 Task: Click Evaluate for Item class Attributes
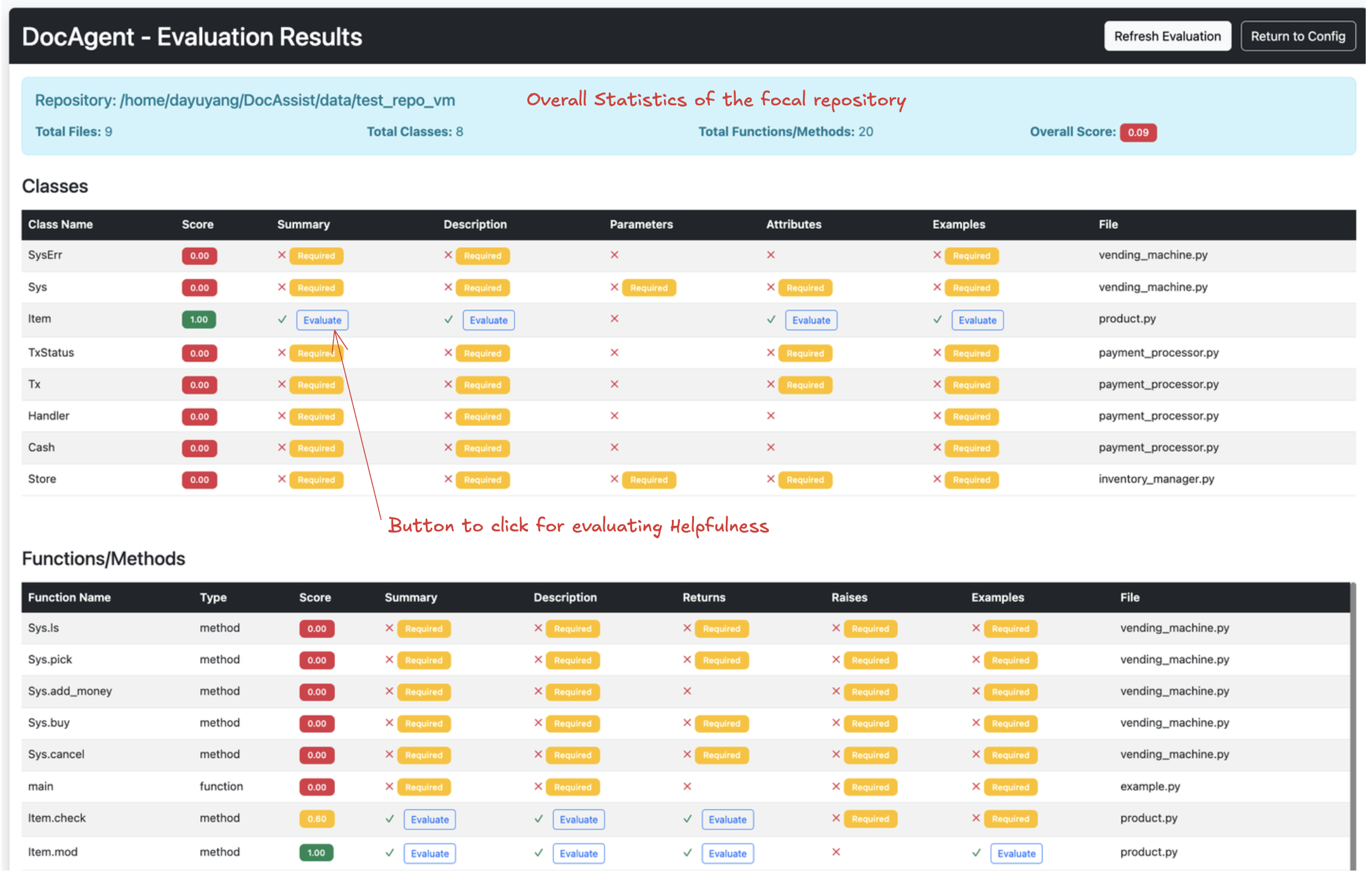tap(811, 320)
